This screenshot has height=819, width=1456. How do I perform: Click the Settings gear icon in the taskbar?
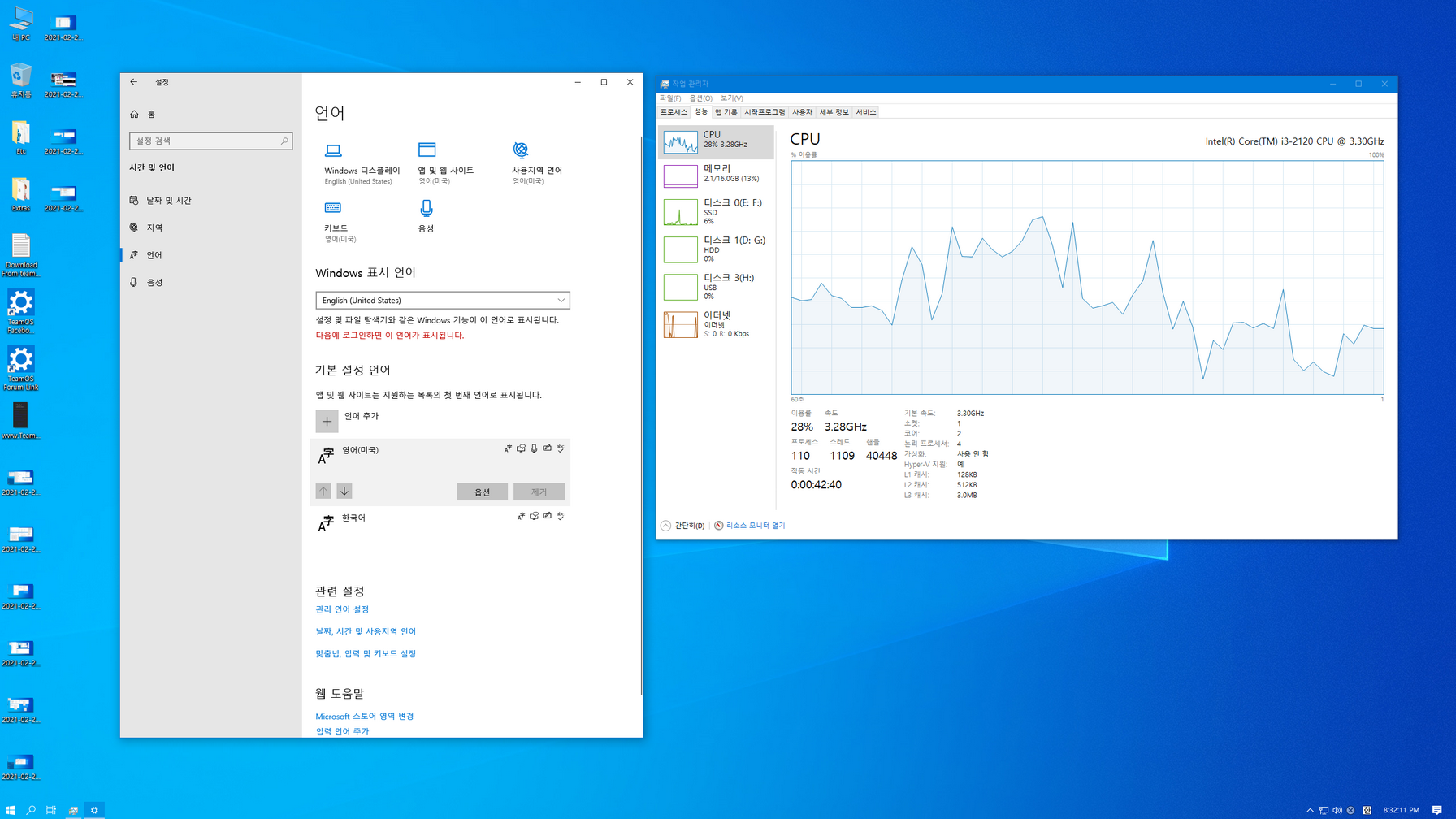(94, 810)
